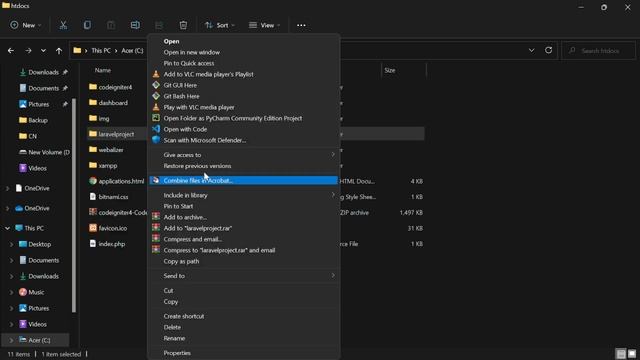The height and width of the screenshot is (360, 640).
Task: Select the dashboard folder
Action: [x=109, y=103]
